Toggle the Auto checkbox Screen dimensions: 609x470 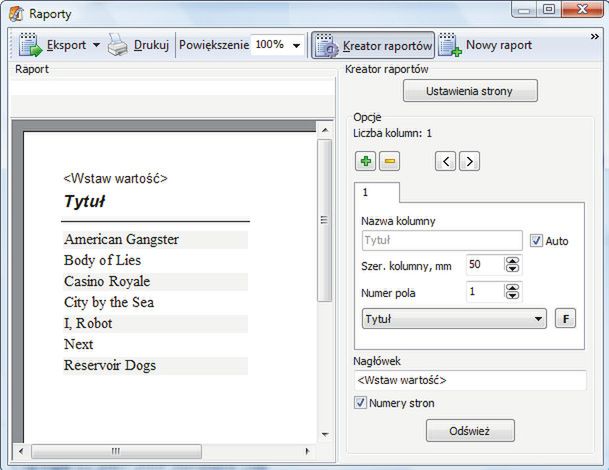[x=536, y=241]
